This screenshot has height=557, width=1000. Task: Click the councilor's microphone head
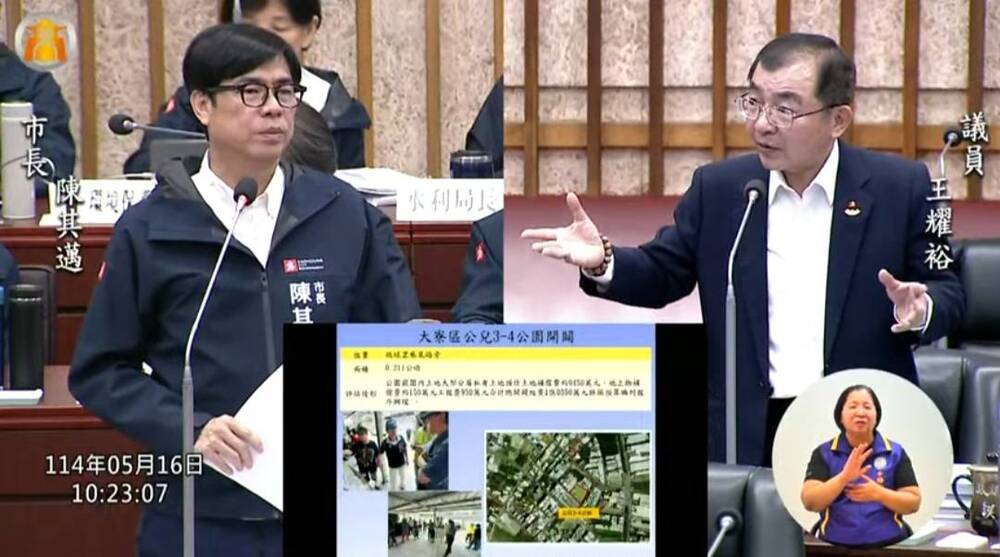754,190
